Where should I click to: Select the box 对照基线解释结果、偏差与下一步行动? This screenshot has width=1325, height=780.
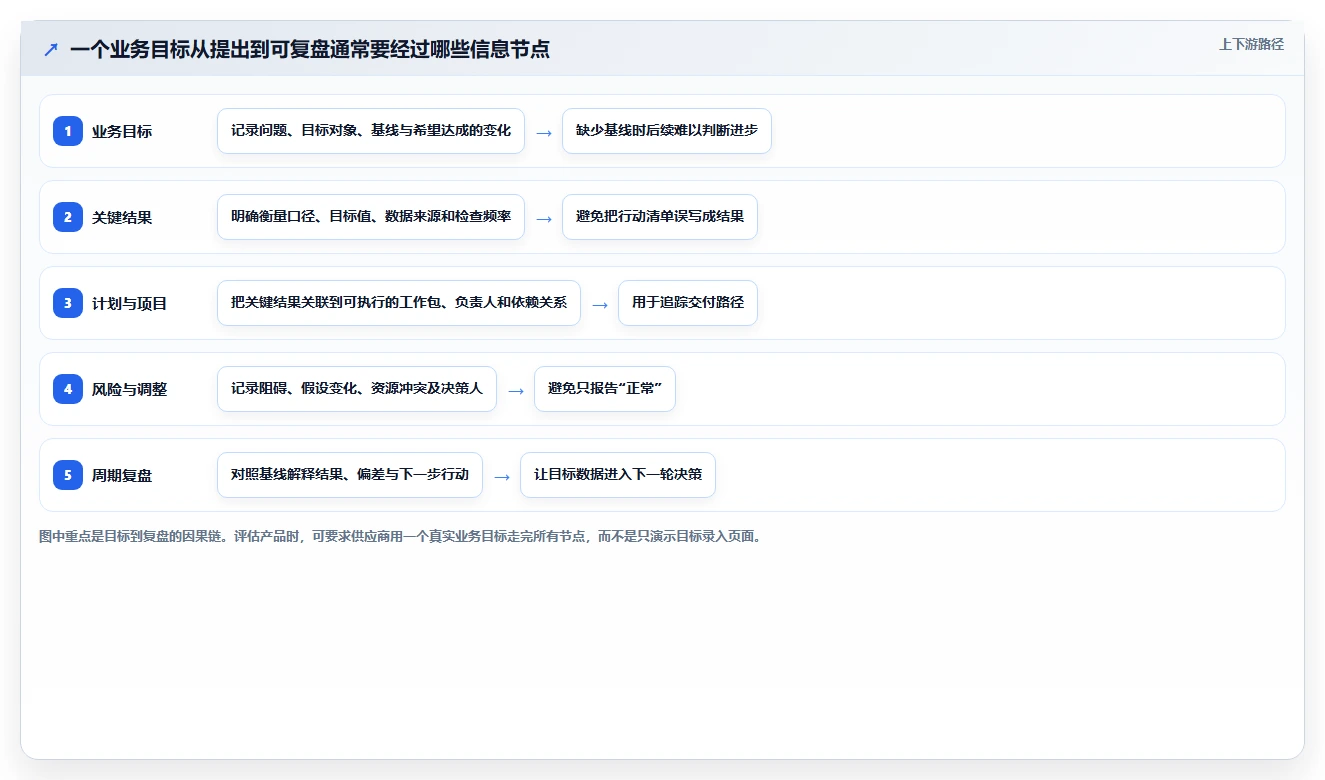(x=350, y=475)
